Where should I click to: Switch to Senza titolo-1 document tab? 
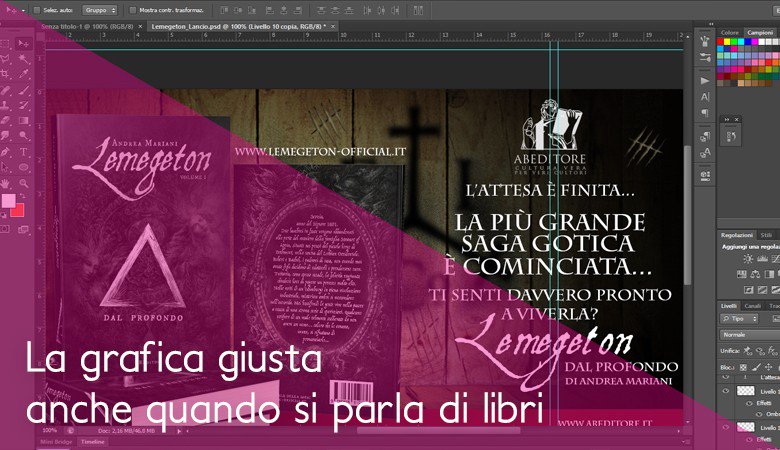[x=89, y=26]
